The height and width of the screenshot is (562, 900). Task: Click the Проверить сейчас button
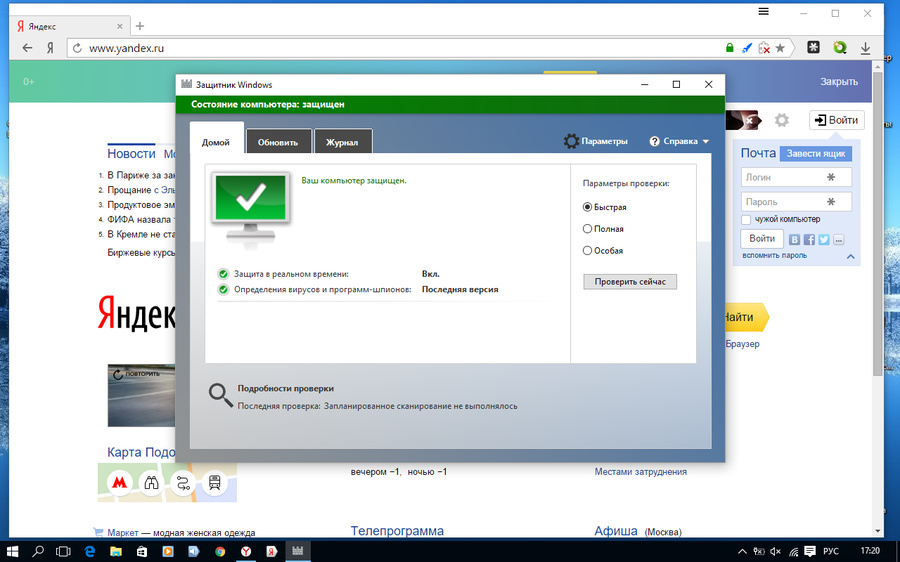[630, 282]
